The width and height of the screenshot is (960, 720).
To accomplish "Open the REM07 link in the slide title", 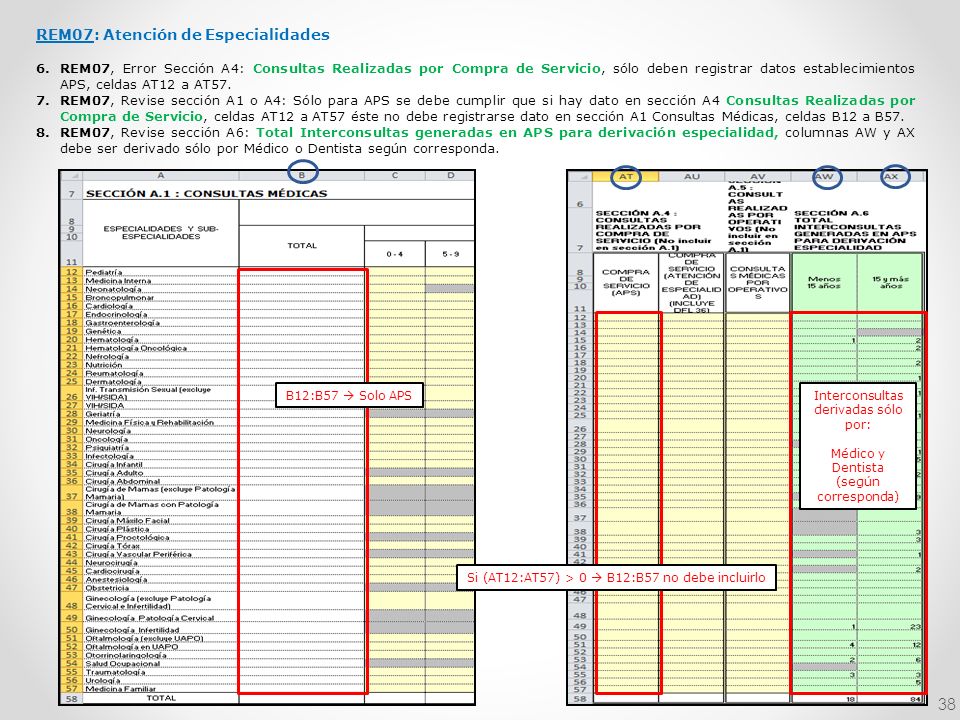I will (64, 35).
